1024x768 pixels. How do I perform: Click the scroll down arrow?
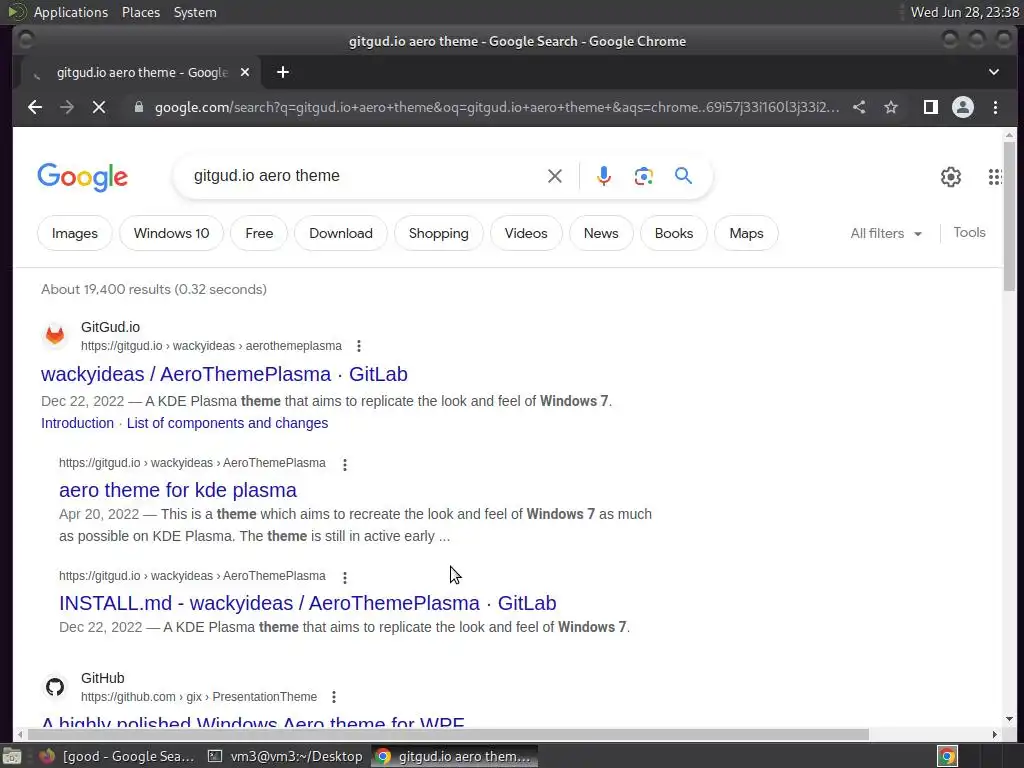point(1010,720)
